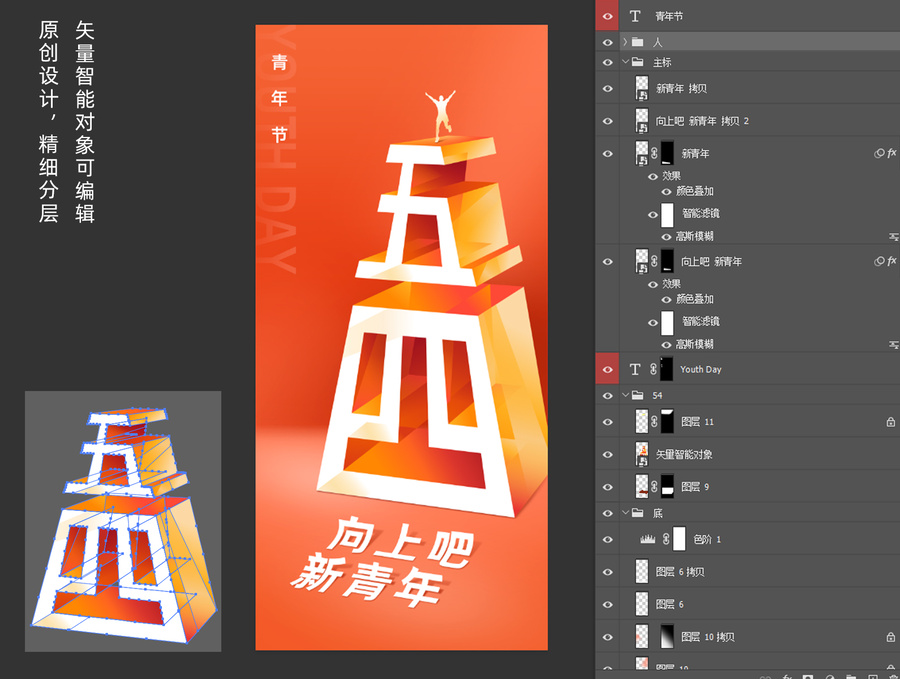This screenshot has height=679, width=900.
Task: Click the levels adjustment icon of 色阶 1
Action: point(647,539)
